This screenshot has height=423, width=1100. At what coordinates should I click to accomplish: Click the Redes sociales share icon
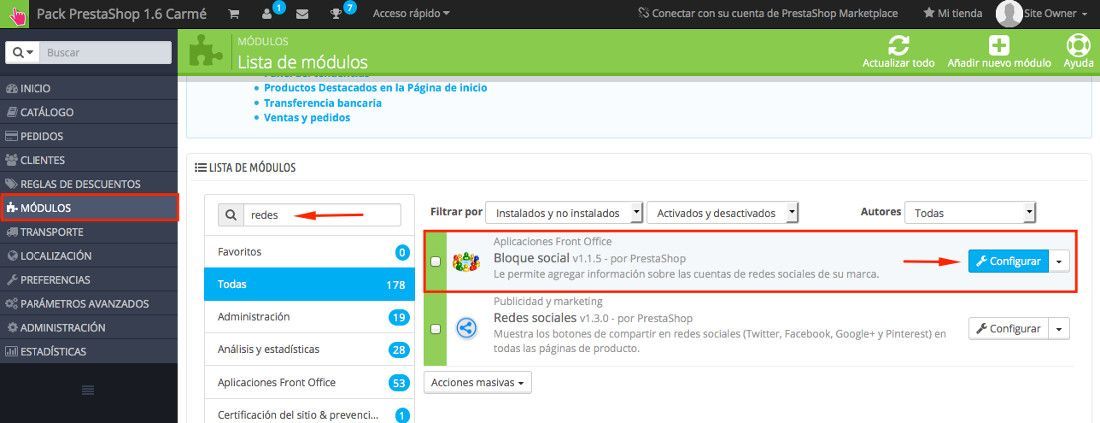pyautogui.click(x=466, y=328)
